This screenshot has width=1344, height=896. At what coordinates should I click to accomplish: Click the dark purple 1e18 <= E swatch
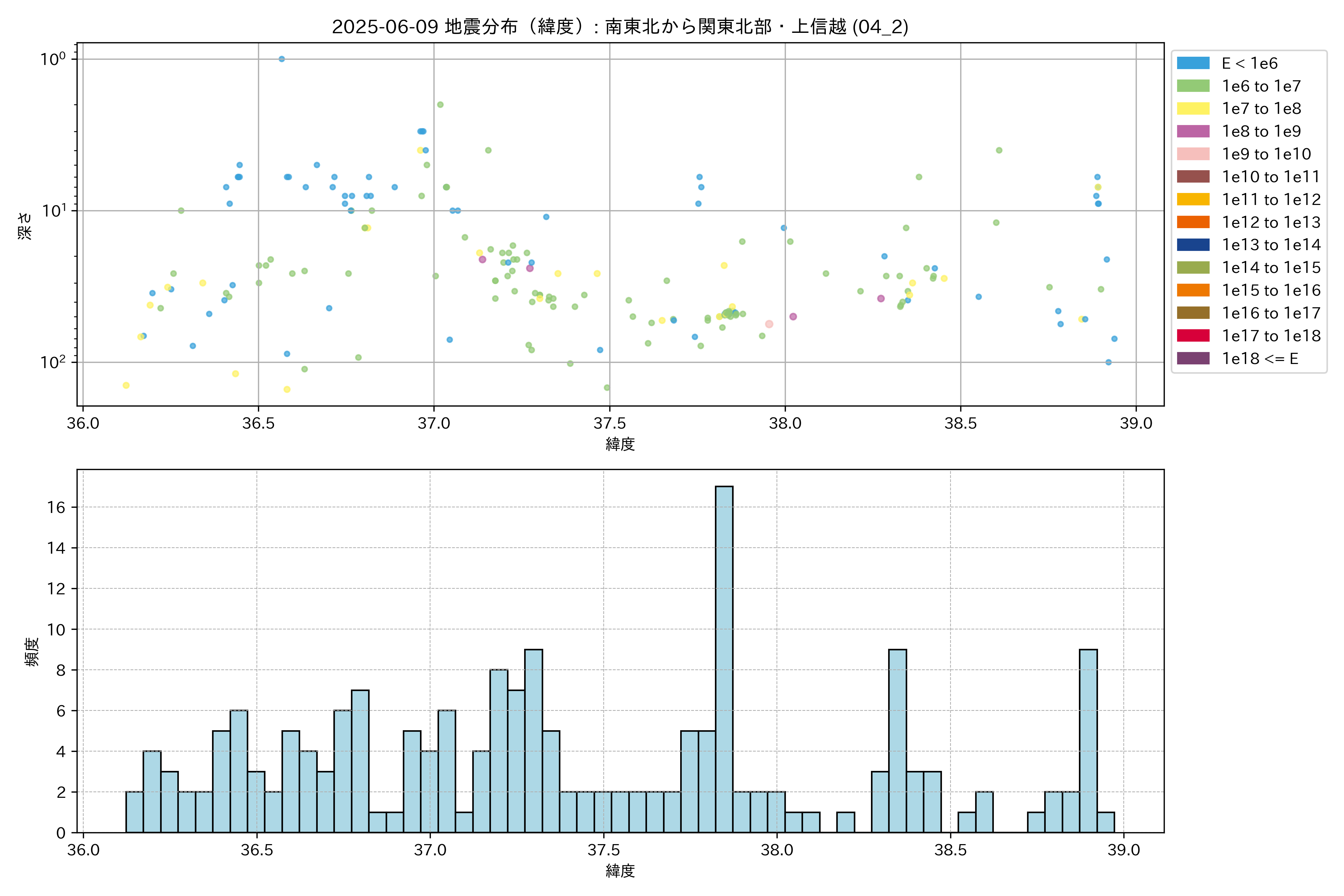pos(1192,358)
